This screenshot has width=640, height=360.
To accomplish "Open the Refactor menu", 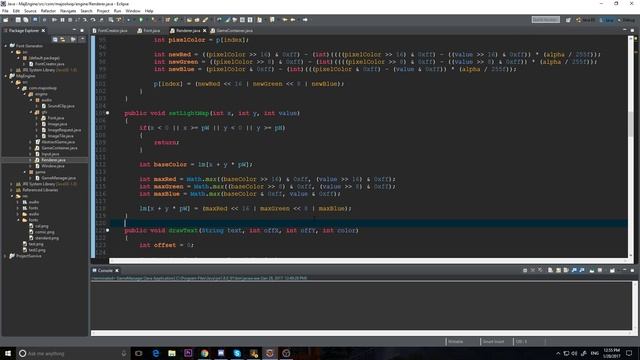I will (x=48, y=11).
